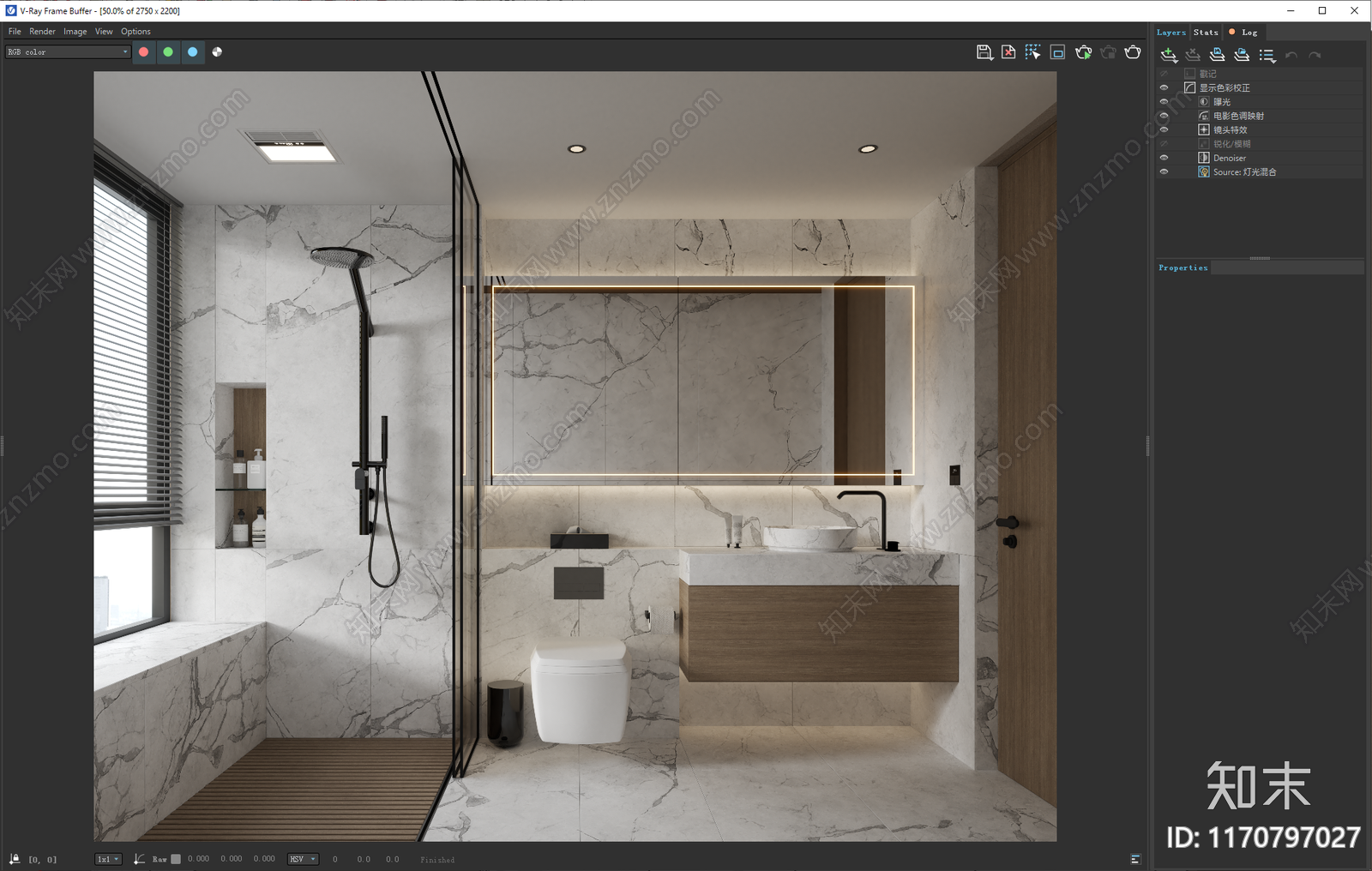Click the color swatch next to Raw

pyautogui.click(x=176, y=859)
